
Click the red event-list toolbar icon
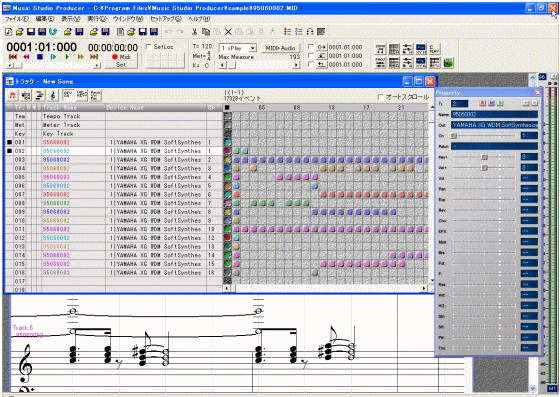[288, 32]
